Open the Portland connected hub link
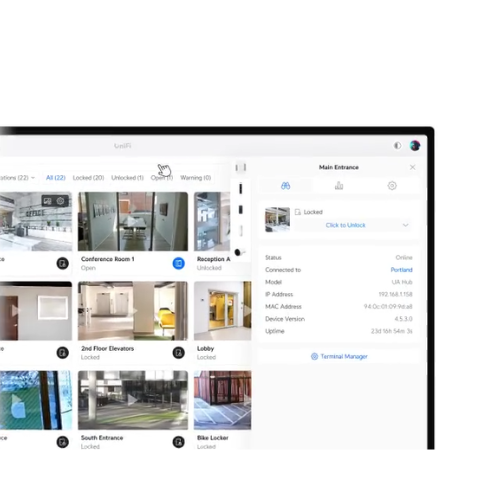This screenshot has height=500, width=500. 401,270
